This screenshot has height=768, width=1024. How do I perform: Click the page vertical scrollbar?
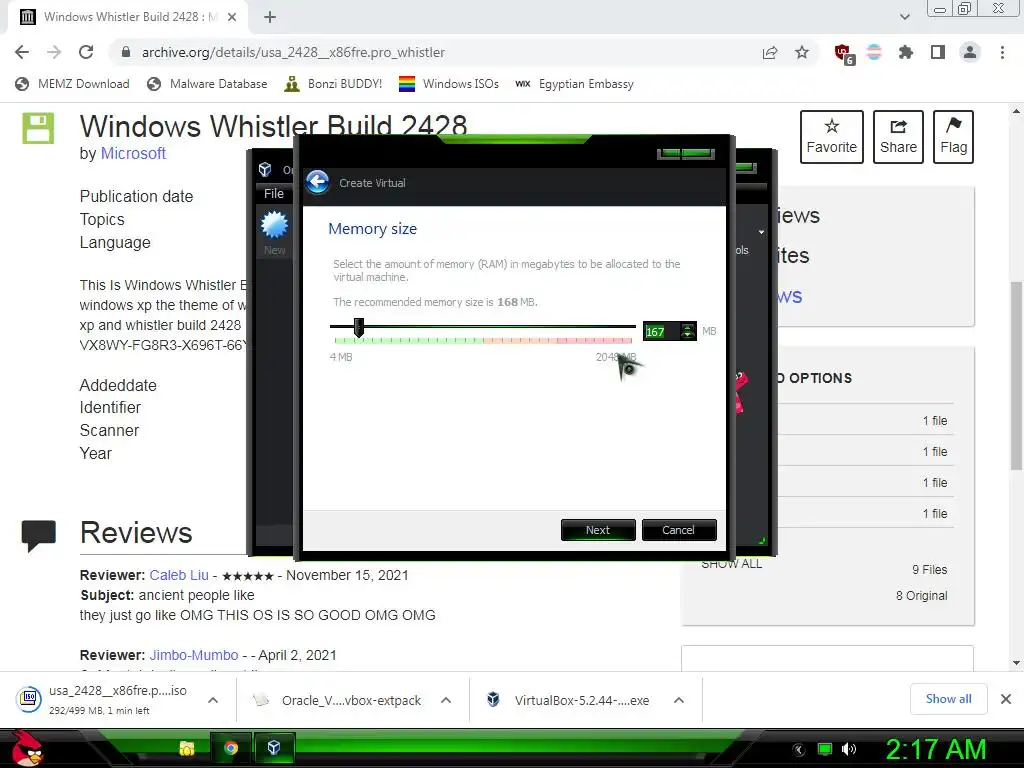pyautogui.click(x=1016, y=375)
